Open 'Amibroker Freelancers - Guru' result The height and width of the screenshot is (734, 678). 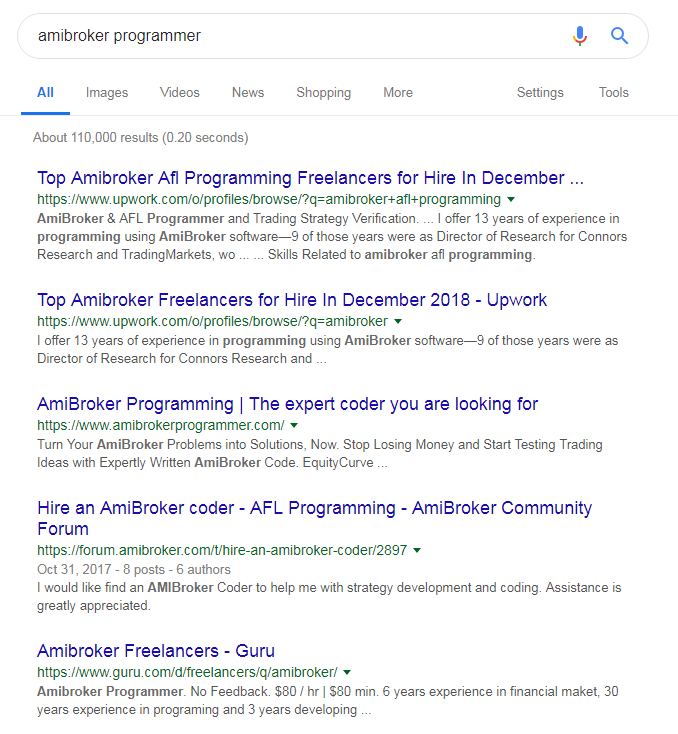click(156, 651)
